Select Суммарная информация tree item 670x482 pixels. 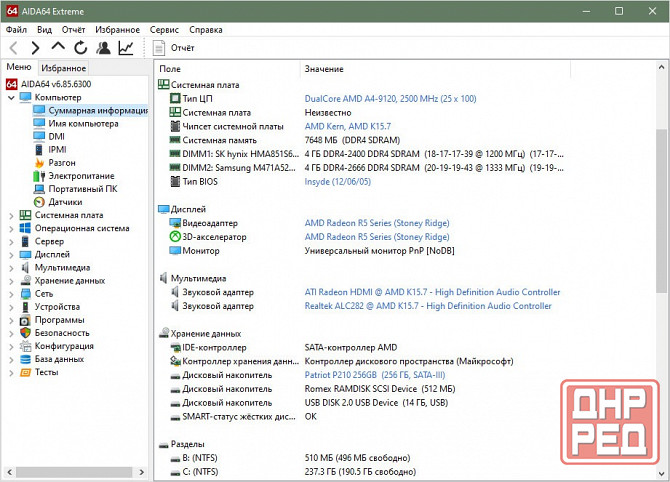(x=98, y=110)
